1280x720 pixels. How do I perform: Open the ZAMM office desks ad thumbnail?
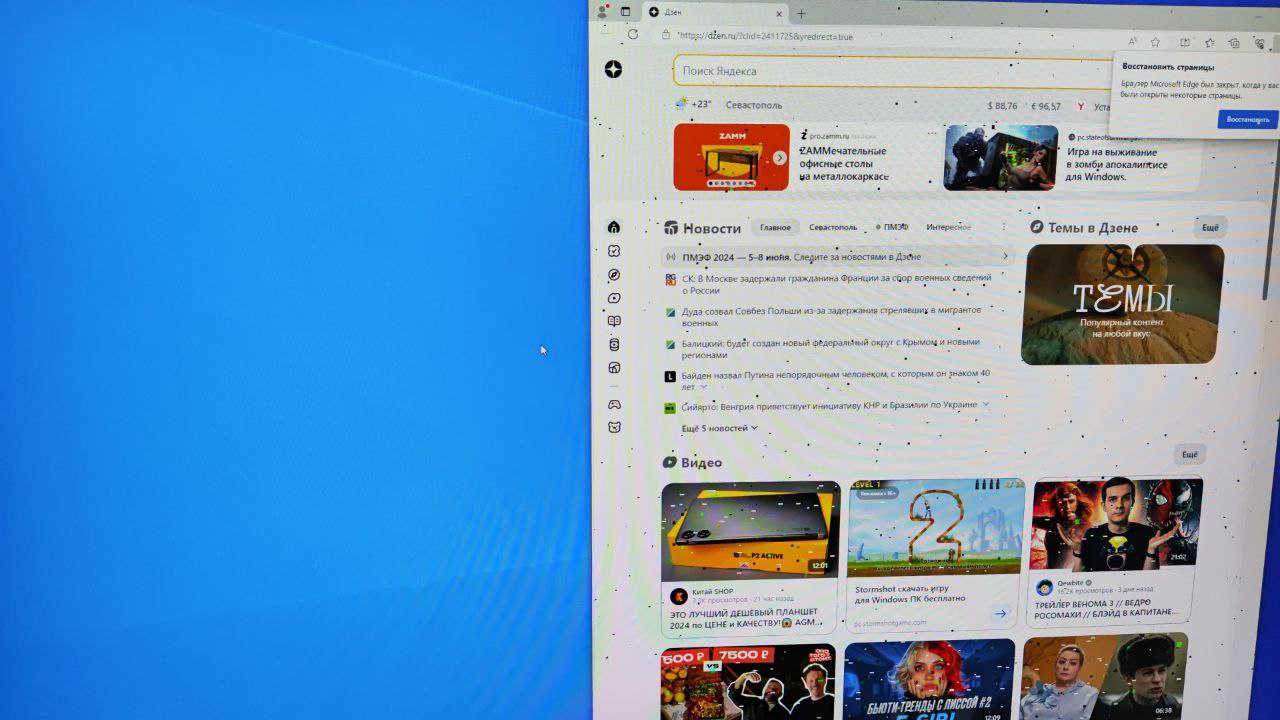(731, 157)
